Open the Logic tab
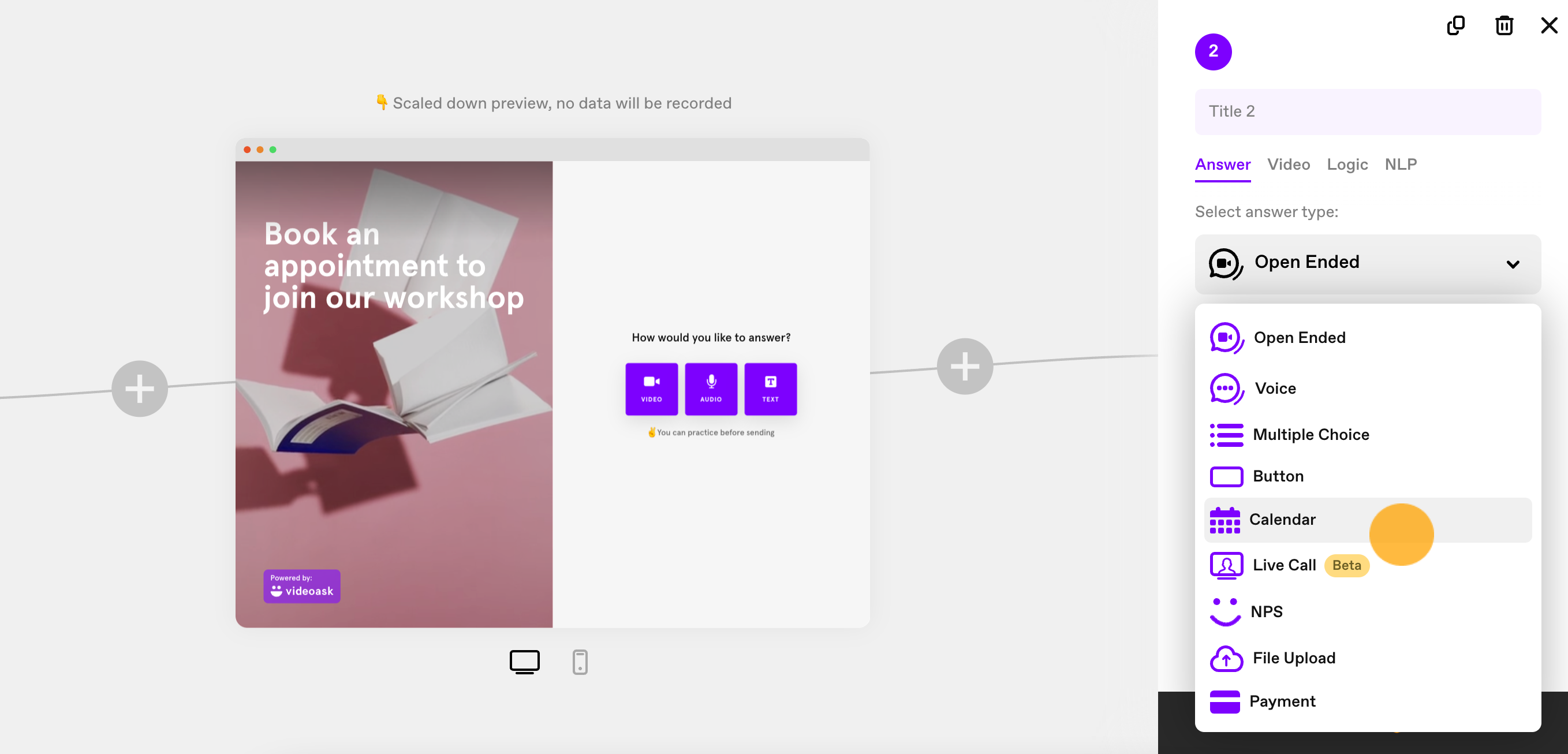Screen dimensions: 1568x754 pyautogui.click(x=1346, y=165)
